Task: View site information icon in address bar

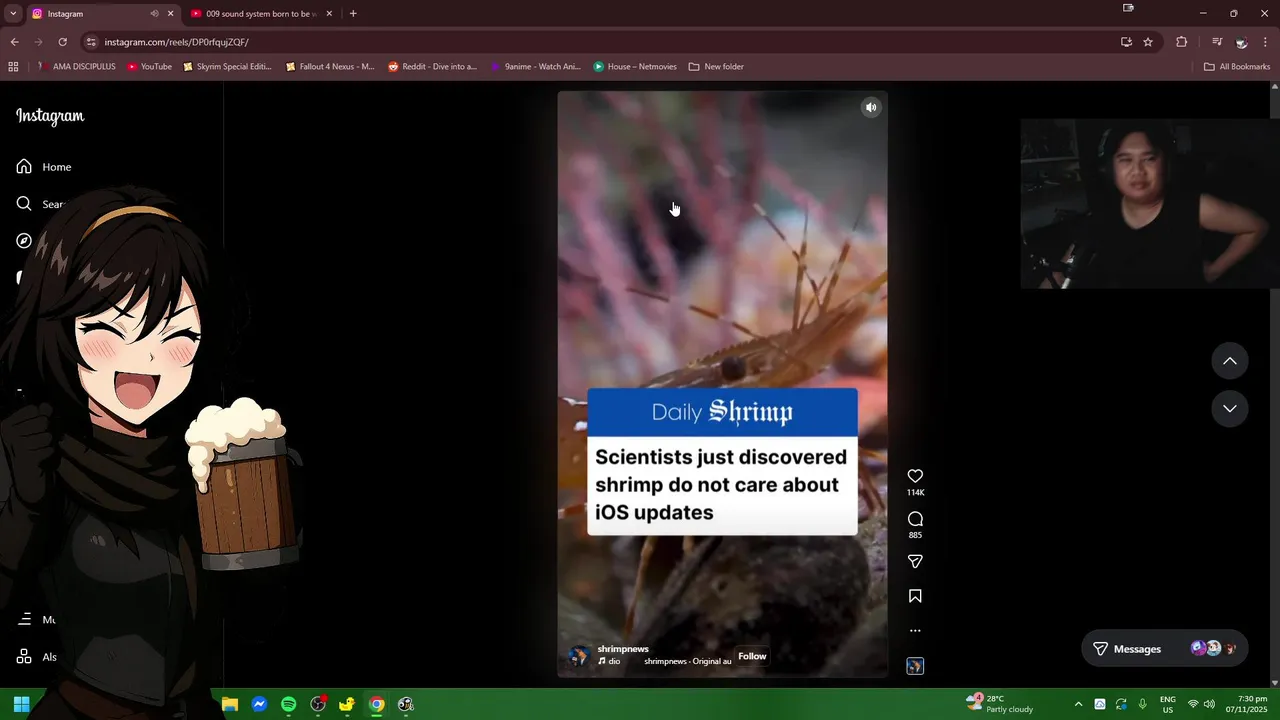Action: pyautogui.click(x=91, y=42)
